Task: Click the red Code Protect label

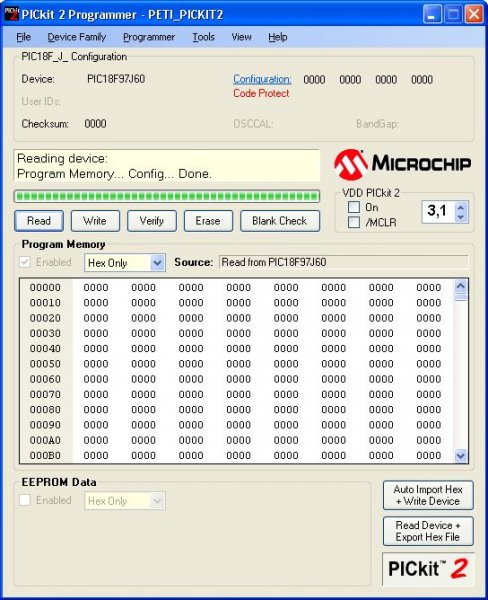Action: pyautogui.click(x=261, y=93)
